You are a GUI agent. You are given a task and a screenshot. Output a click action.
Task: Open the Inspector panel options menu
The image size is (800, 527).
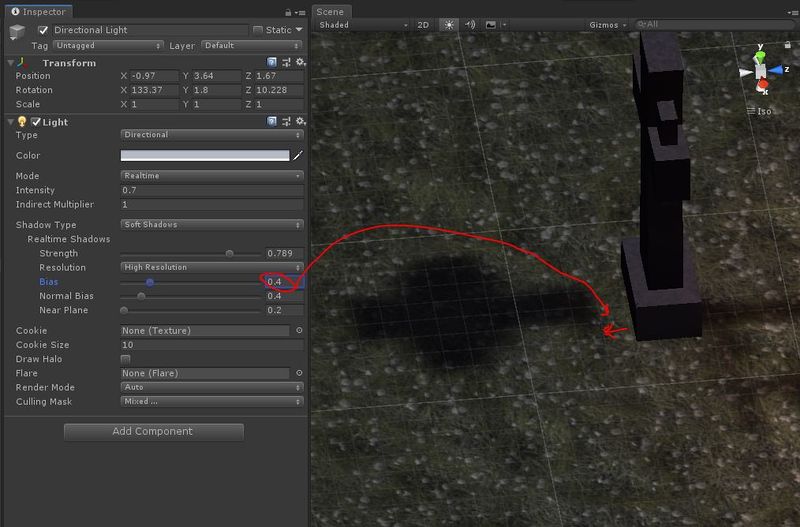tap(300, 12)
